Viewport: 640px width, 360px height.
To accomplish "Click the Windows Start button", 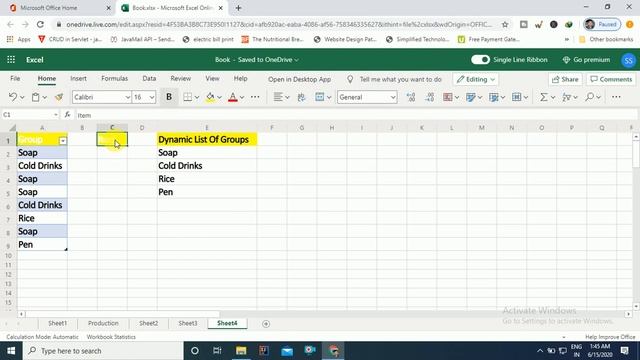I will (x=11, y=351).
